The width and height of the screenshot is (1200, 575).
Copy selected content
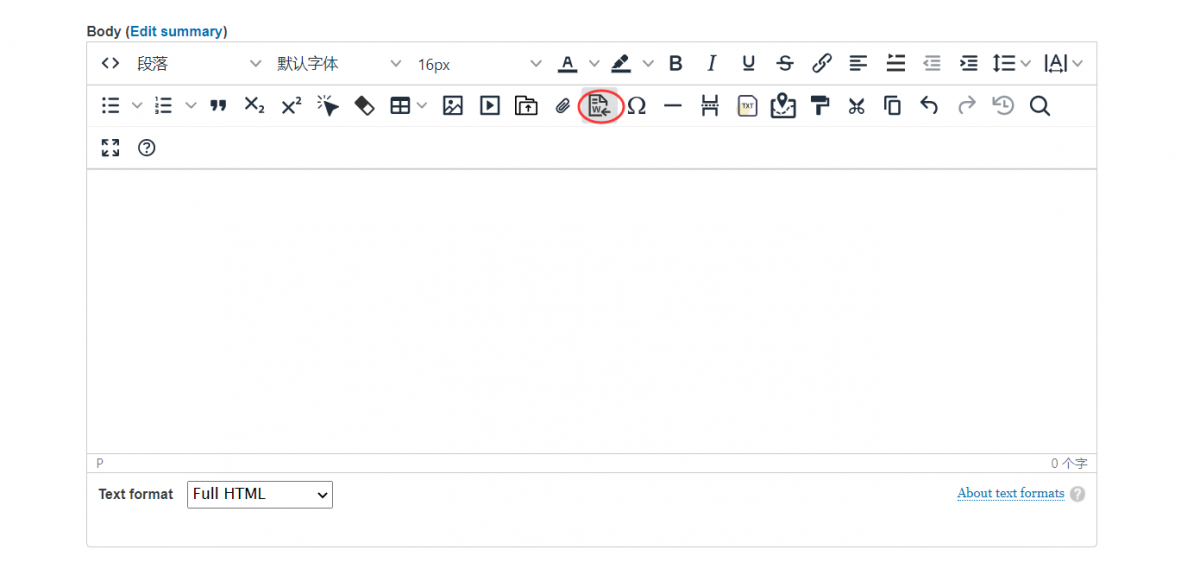893,106
